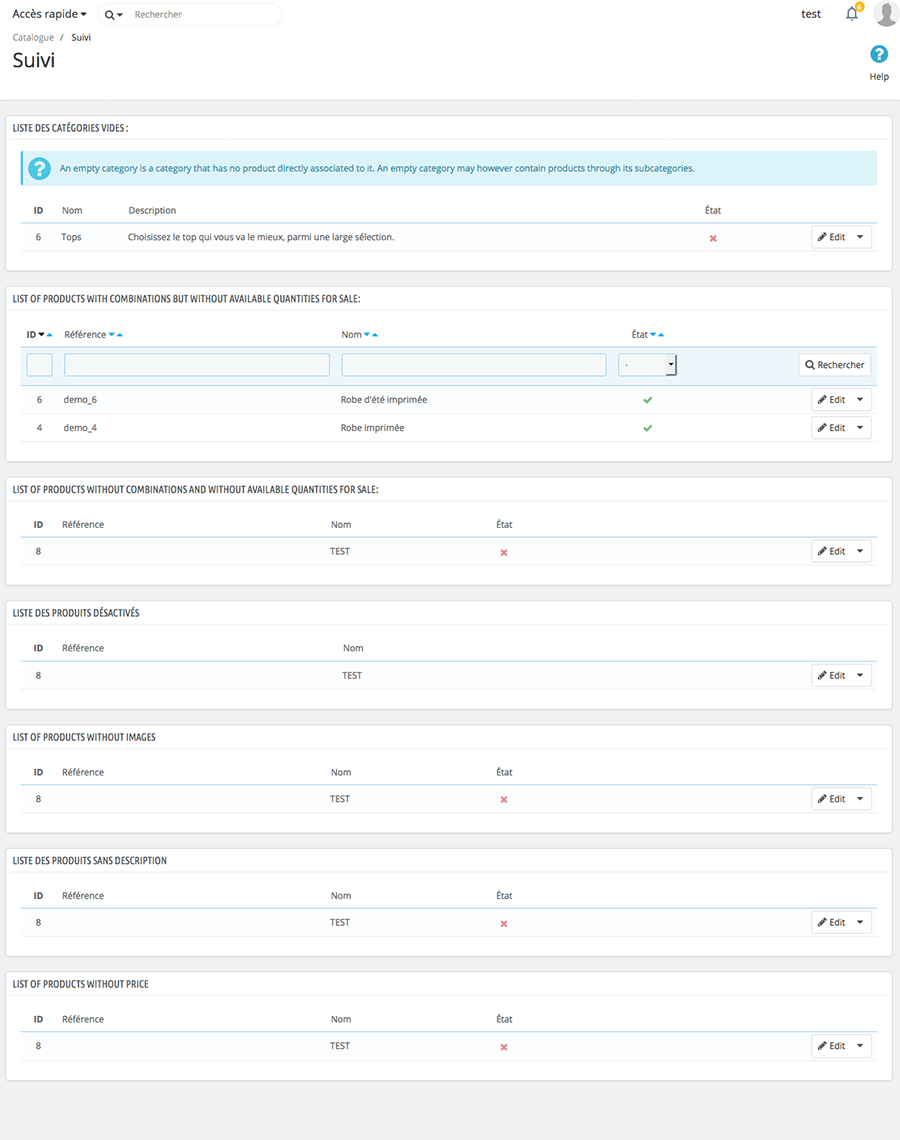Click Edit button for demo_6 product
This screenshot has width=900, height=1140.
point(831,400)
